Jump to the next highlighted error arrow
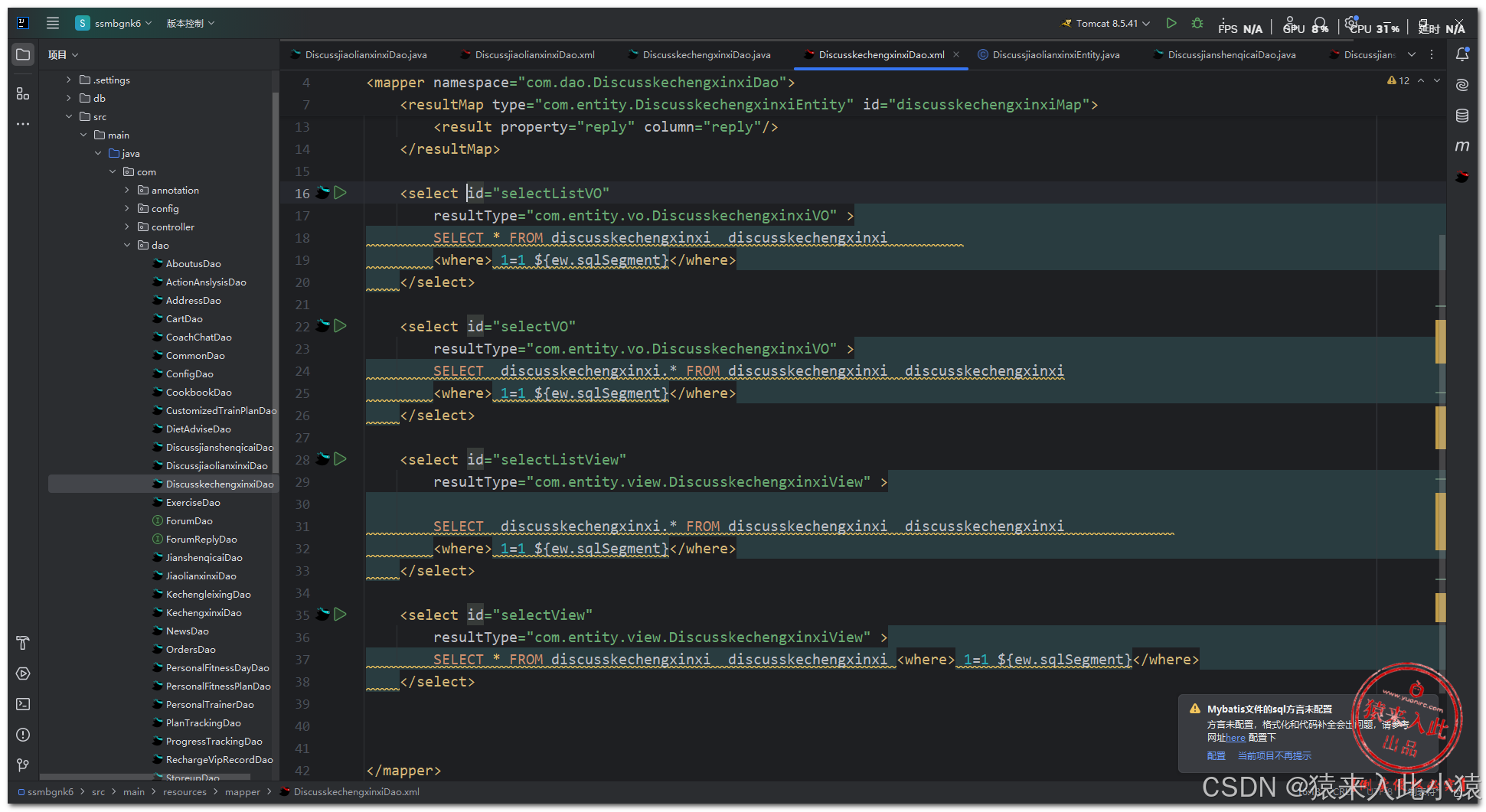The image size is (1486, 812). click(x=1437, y=80)
